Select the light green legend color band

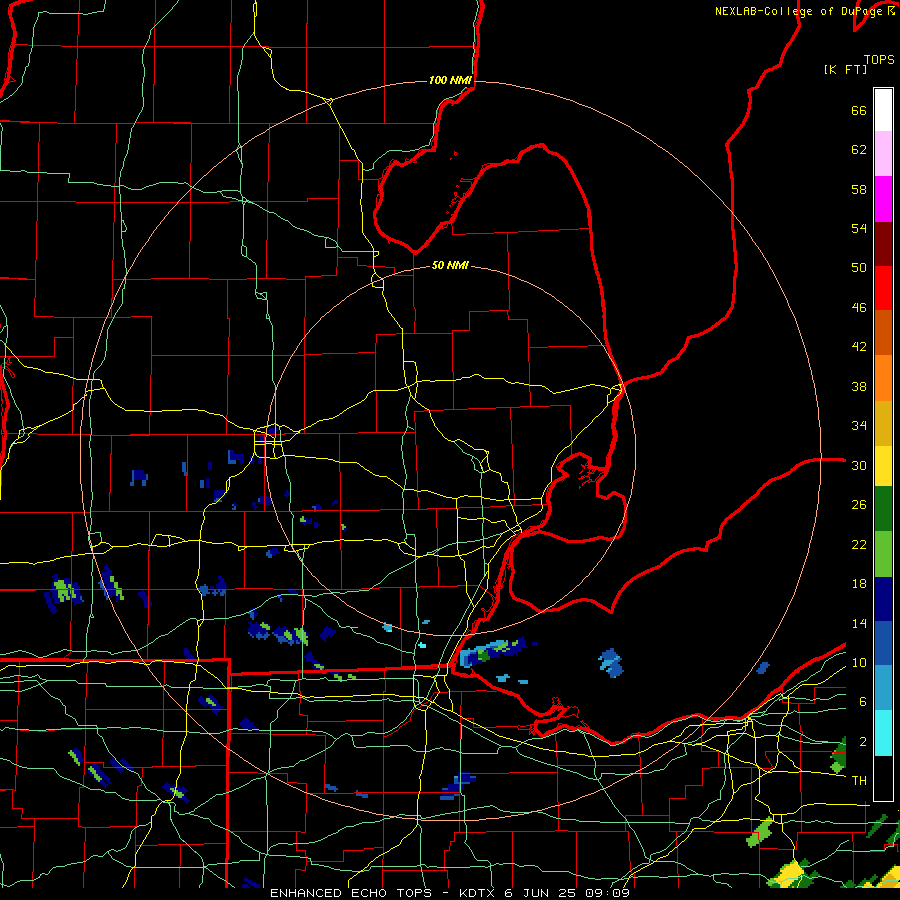(x=883, y=554)
